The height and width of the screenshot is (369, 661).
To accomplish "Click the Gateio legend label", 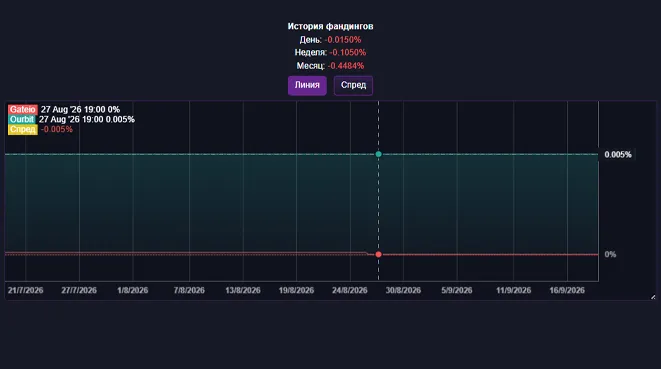I will [x=23, y=110].
